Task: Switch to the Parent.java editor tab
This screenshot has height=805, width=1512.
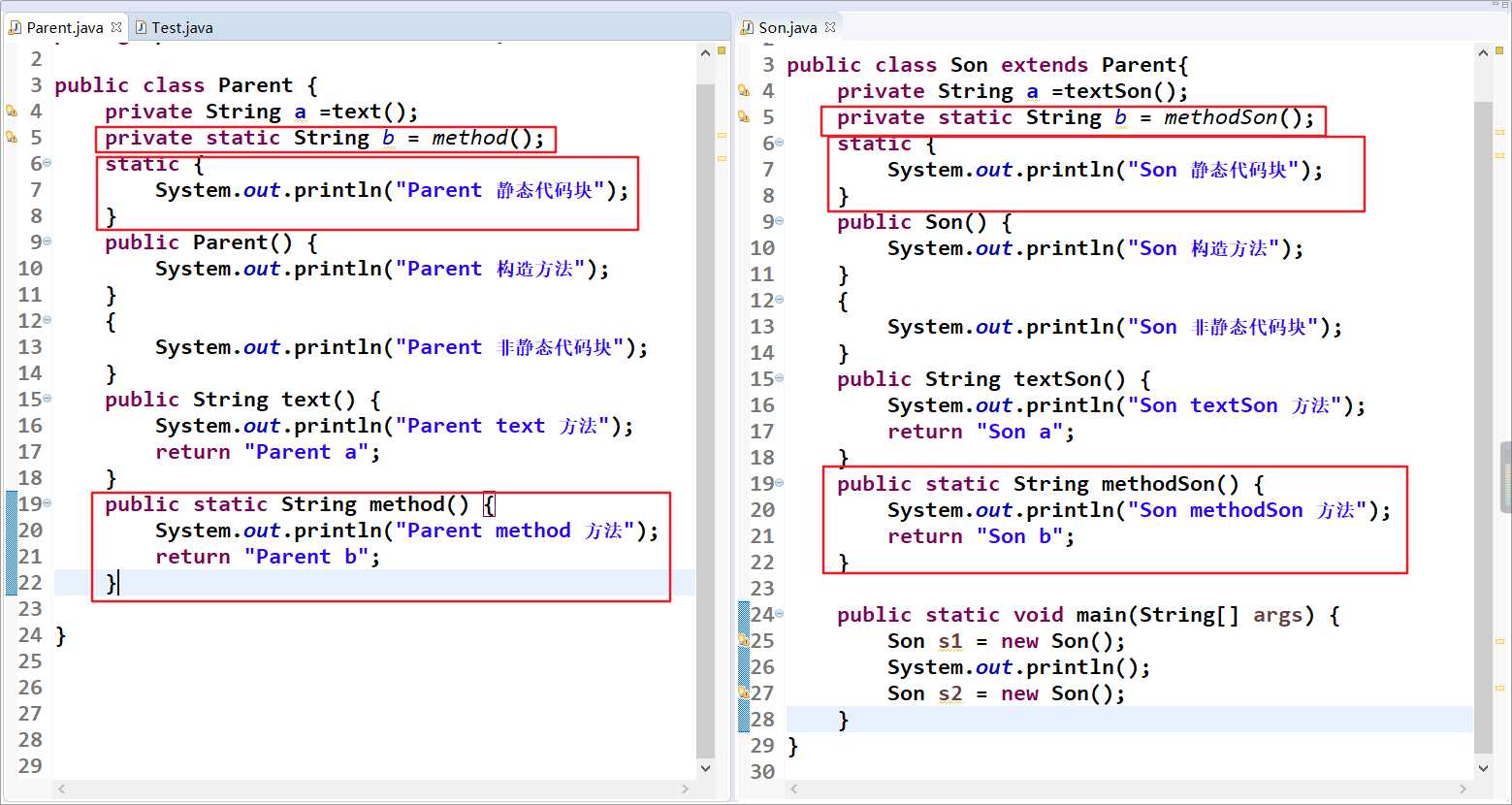Action: coord(64,27)
